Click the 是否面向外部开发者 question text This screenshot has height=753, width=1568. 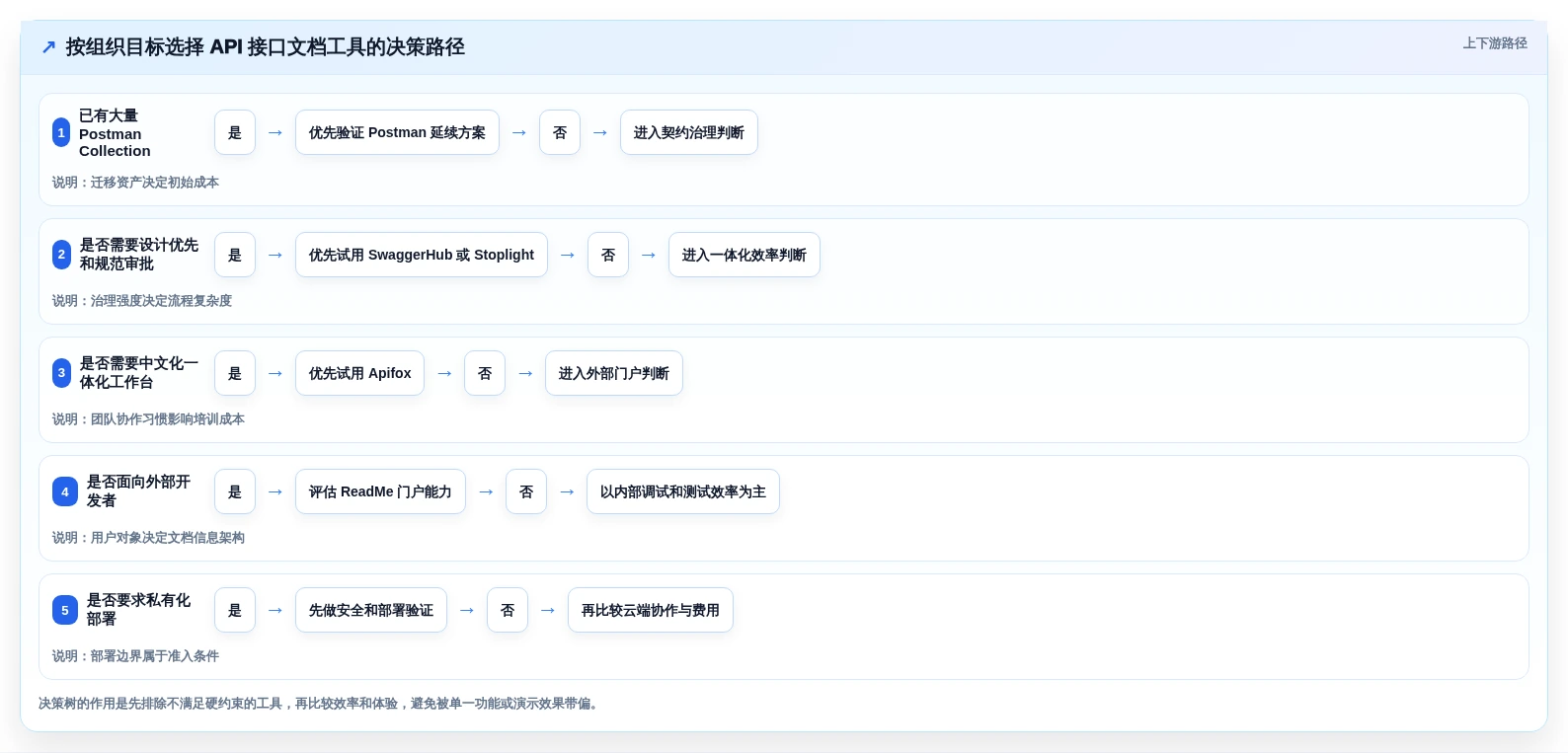138,491
